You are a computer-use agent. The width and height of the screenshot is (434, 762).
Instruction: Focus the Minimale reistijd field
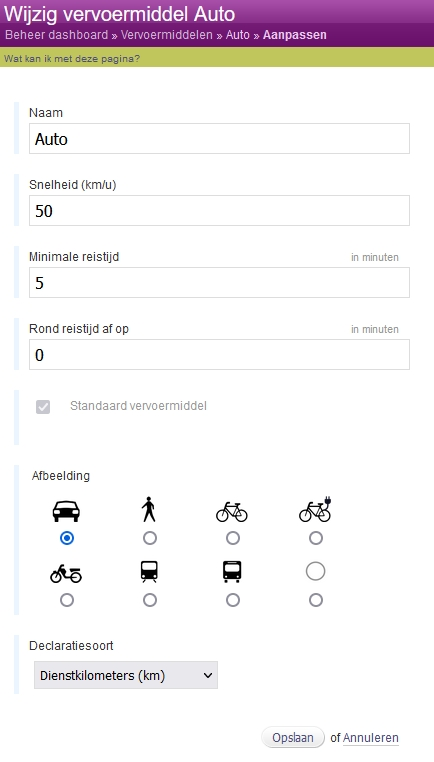click(219, 282)
